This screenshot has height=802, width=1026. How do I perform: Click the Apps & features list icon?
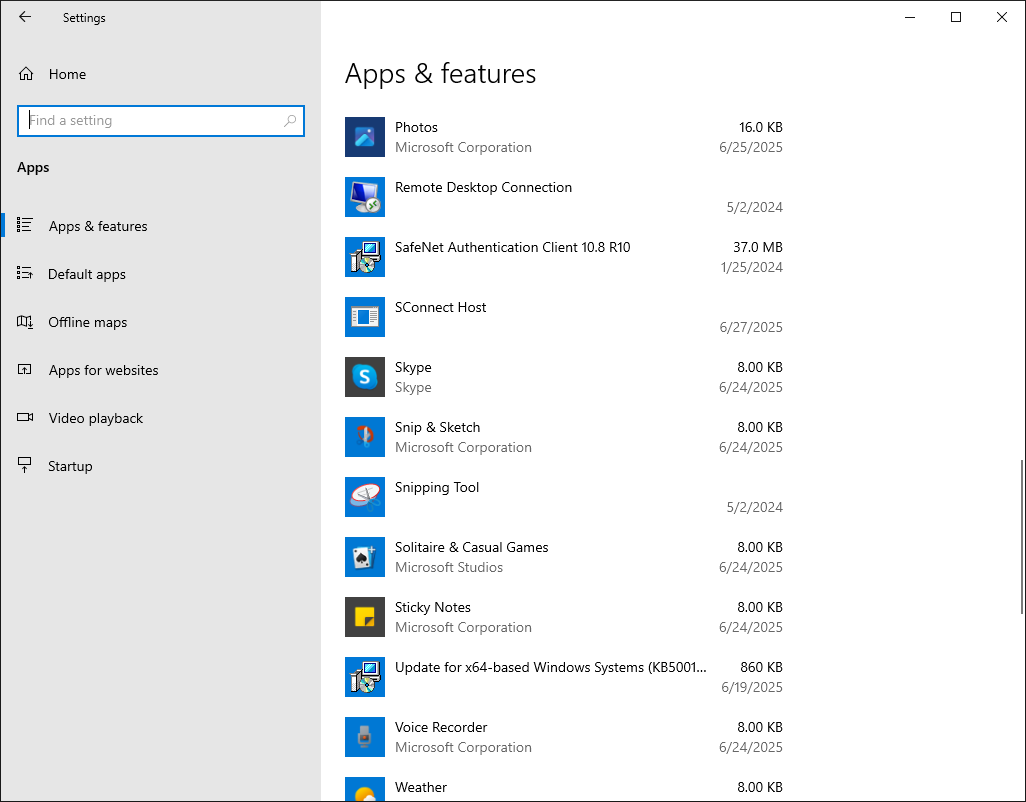(x=25, y=225)
